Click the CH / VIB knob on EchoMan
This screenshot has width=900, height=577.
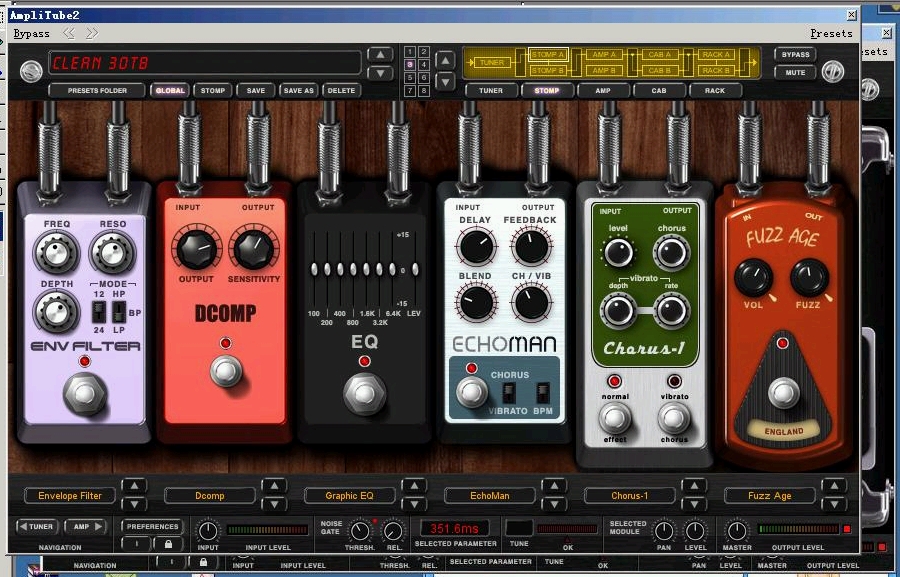pos(532,302)
